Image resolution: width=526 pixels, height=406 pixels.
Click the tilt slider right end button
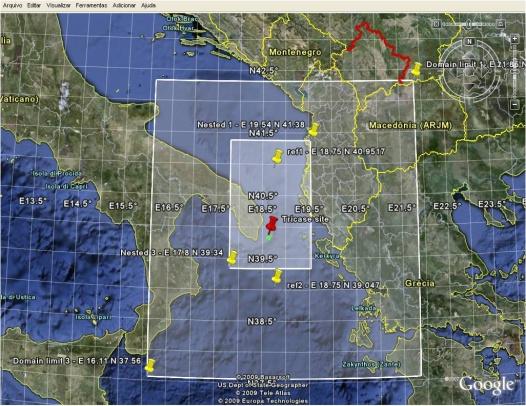point(501,24)
